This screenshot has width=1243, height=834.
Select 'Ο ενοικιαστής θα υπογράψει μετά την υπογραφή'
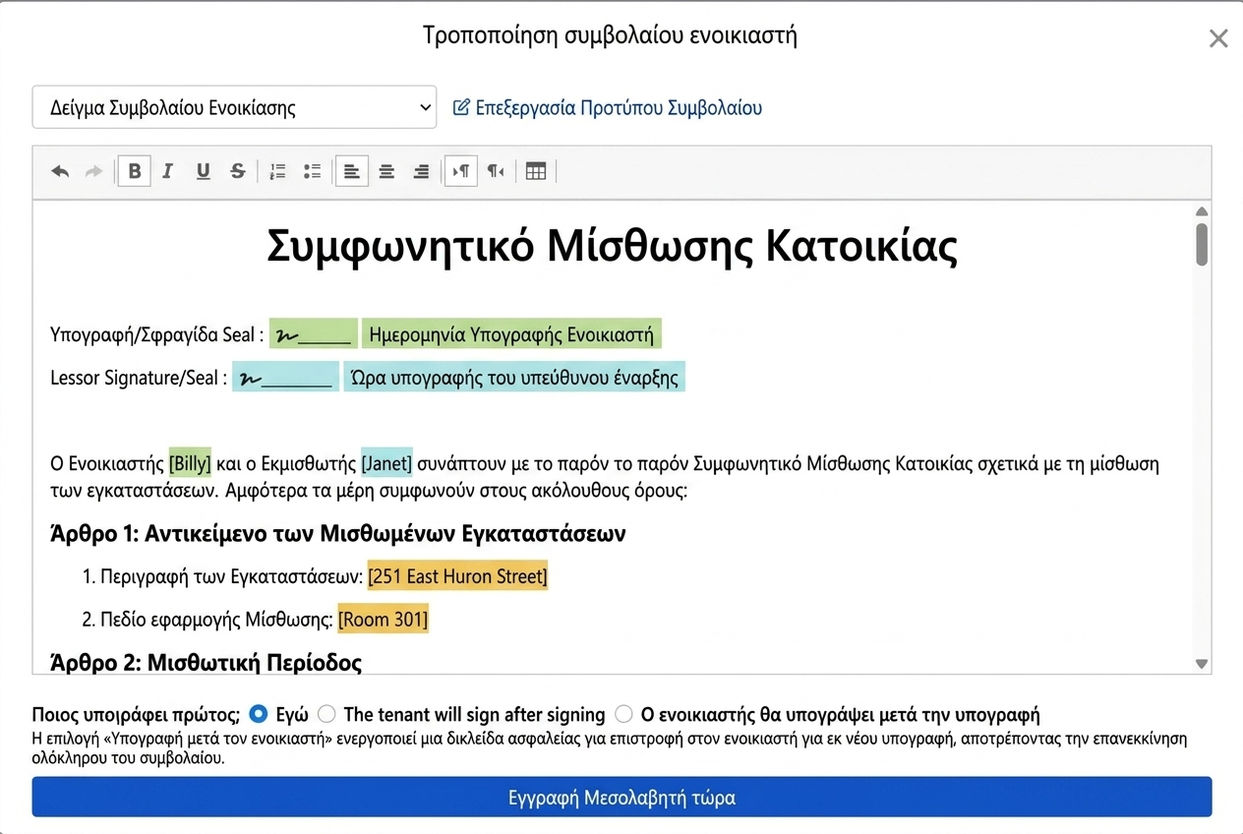[x=624, y=714]
